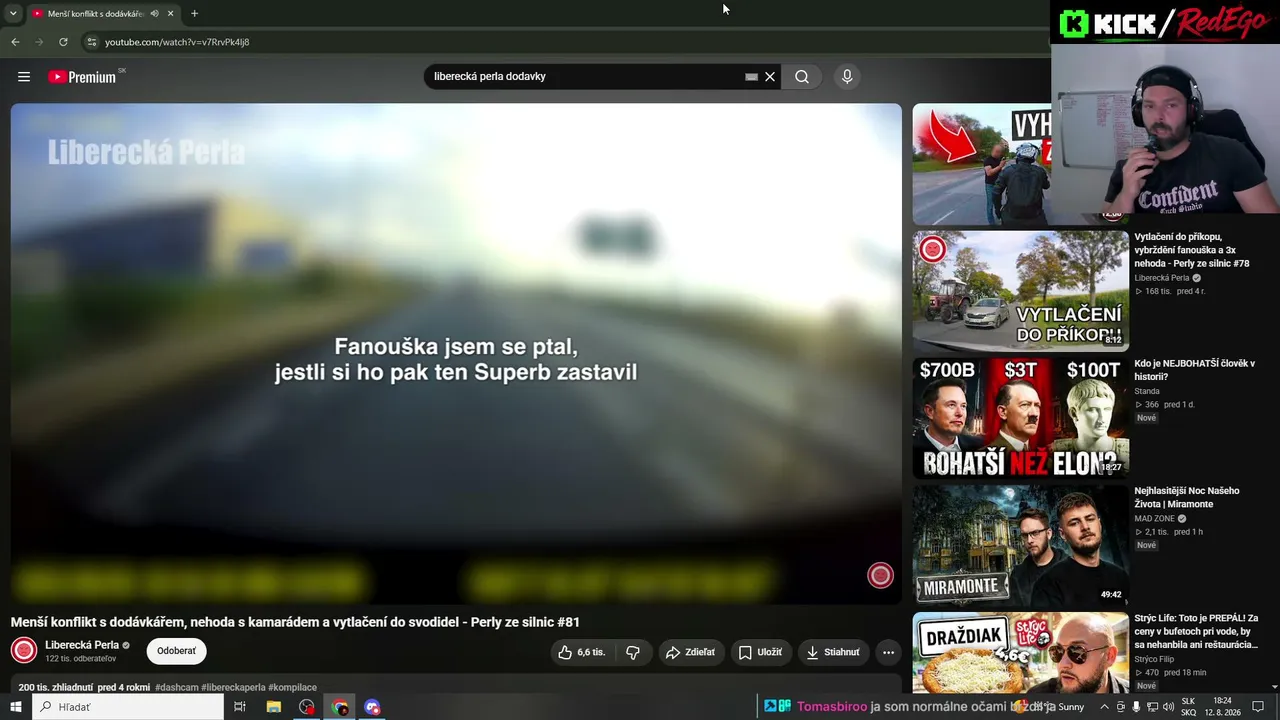Image resolution: width=1280 pixels, height=720 pixels.
Task: Reload the YouTube page
Action: pyautogui.click(x=63, y=42)
